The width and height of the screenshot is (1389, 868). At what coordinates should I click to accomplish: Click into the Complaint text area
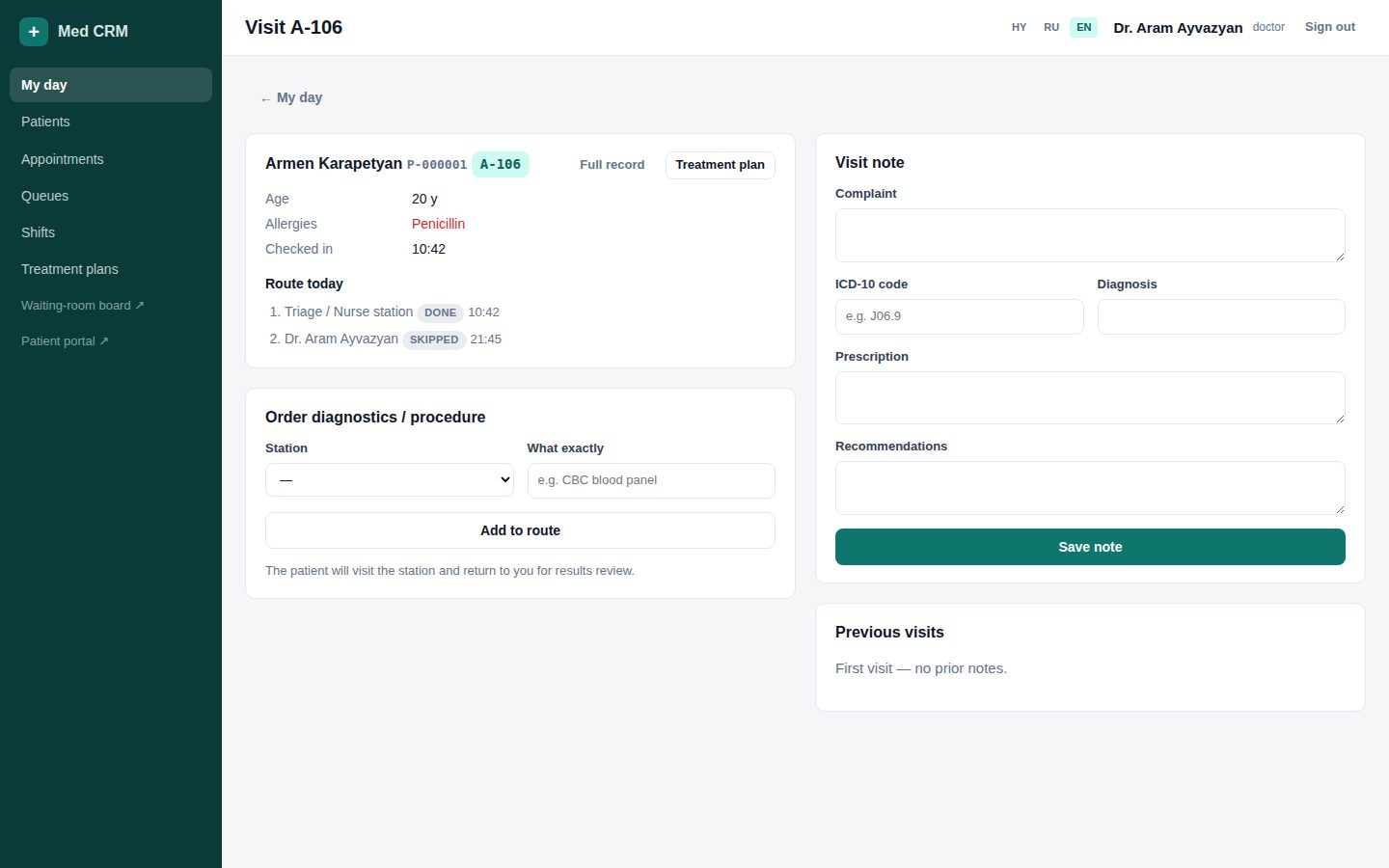point(1090,235)
